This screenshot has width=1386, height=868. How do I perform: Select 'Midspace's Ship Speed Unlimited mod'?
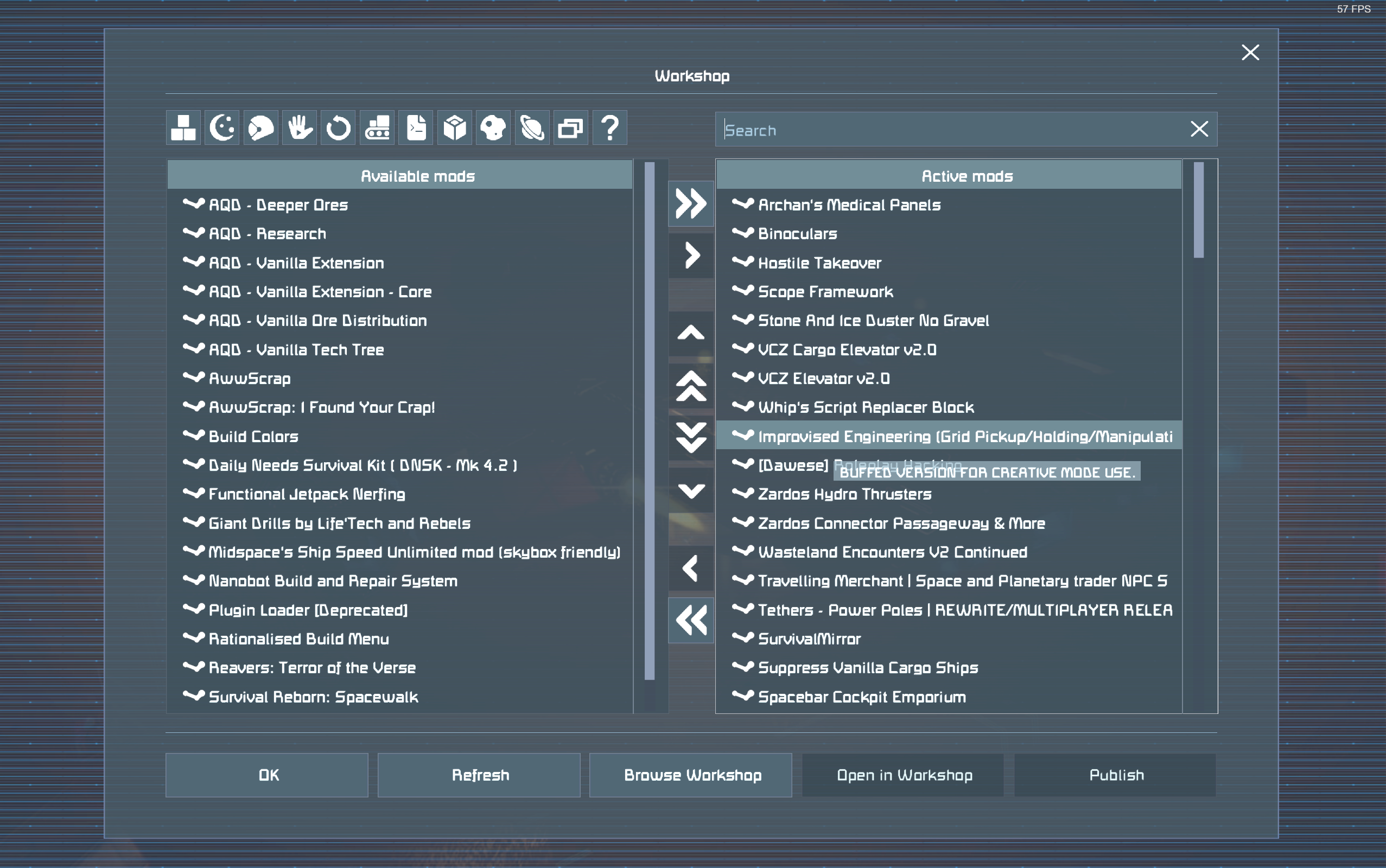point(400,552)
